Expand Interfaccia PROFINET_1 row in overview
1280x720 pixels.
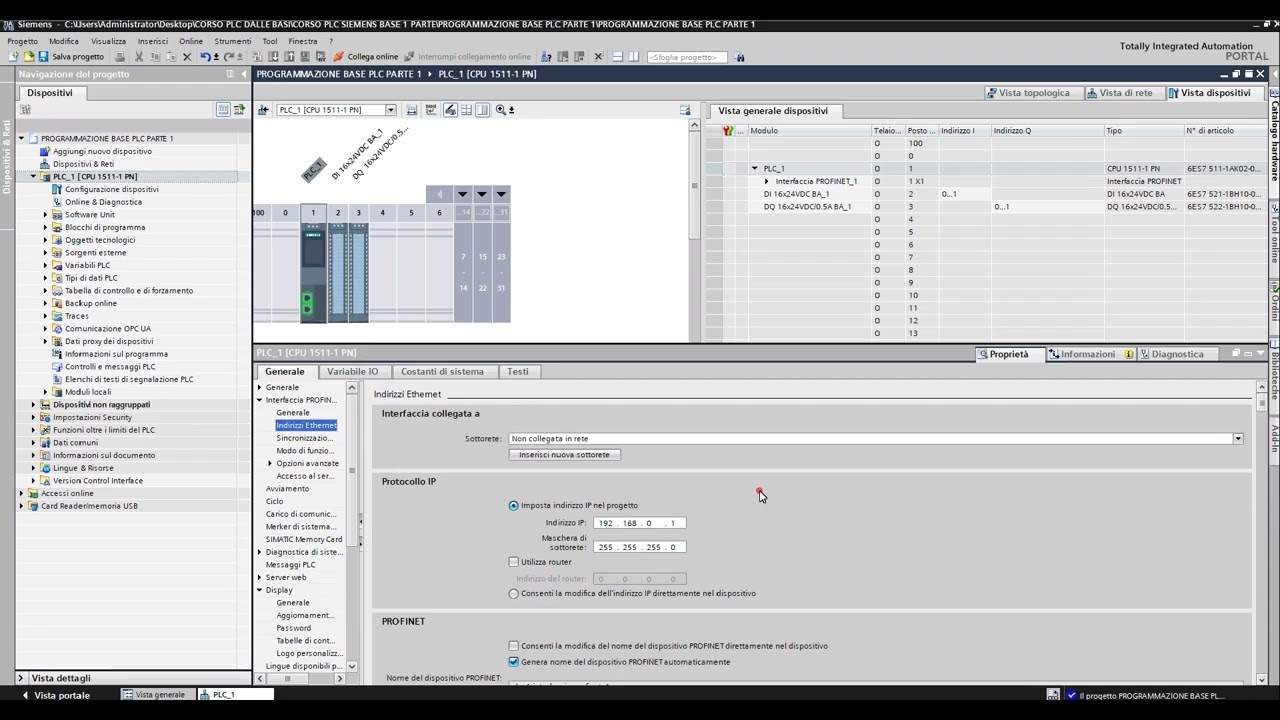tap(767, 182)
